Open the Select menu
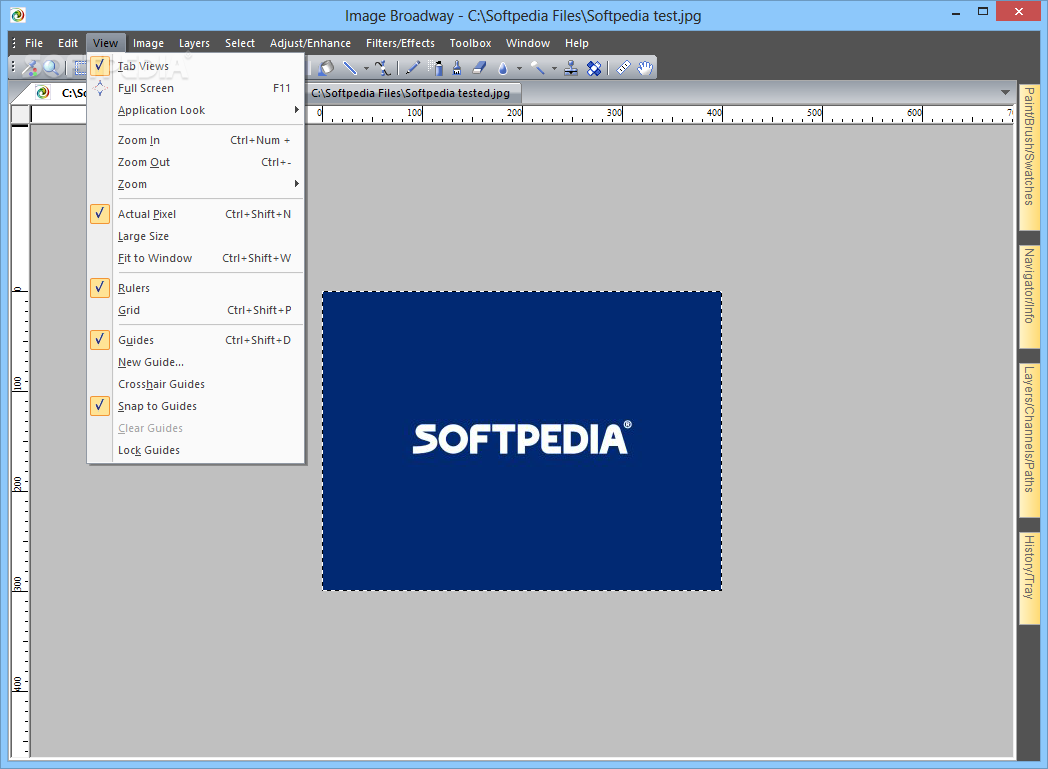This screenshot has width=1048, height=769. tap(240, 43)
